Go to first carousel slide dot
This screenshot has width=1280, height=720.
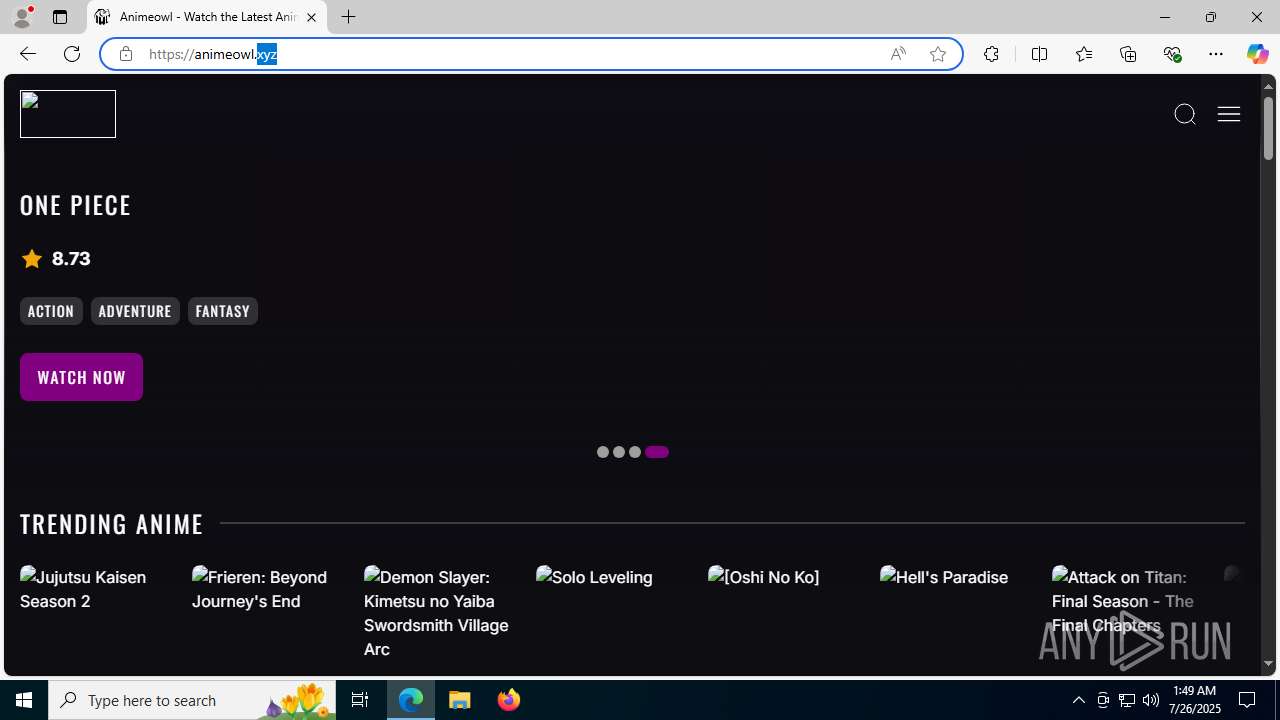click(603, 452)
